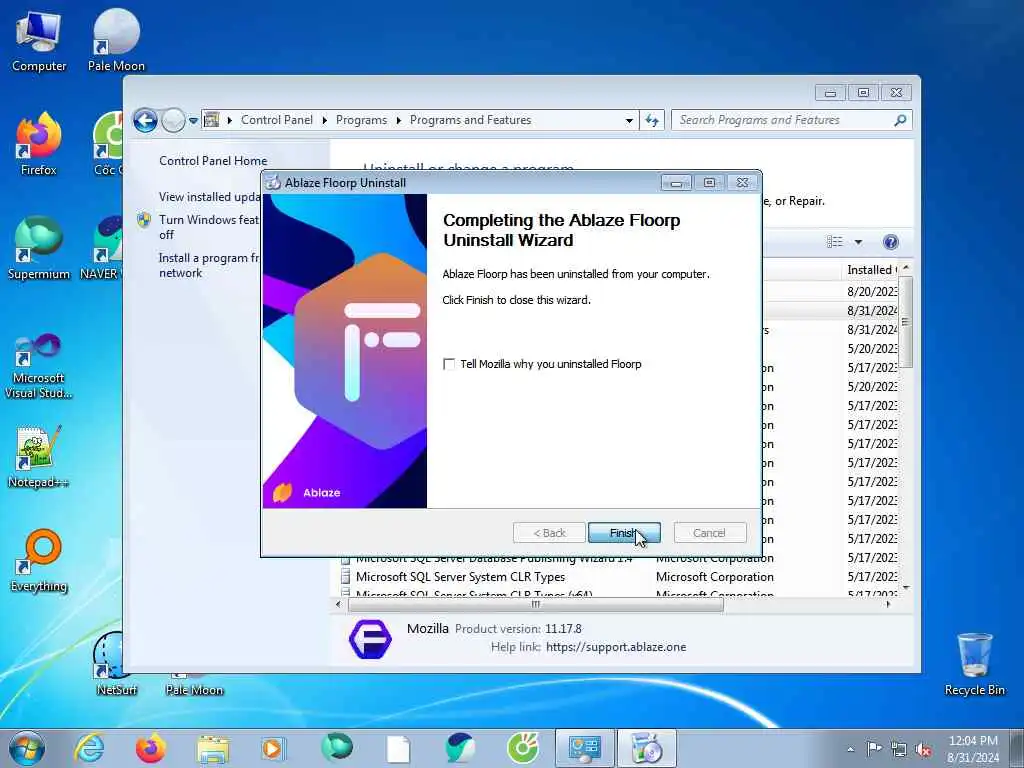The height and width of the screenshot is (768, 1024).
Task: Open the network tray icon
Action: [899, 749]
